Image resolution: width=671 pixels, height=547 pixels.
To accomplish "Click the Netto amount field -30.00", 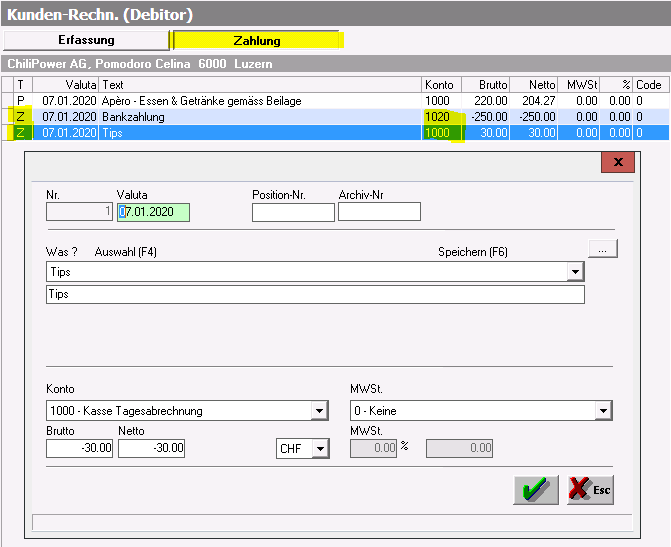I will click(151, 448).
